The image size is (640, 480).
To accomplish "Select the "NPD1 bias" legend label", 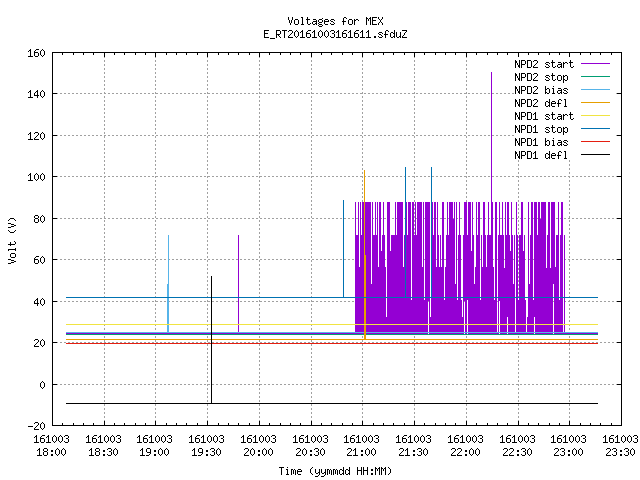I will pos(541,142).
